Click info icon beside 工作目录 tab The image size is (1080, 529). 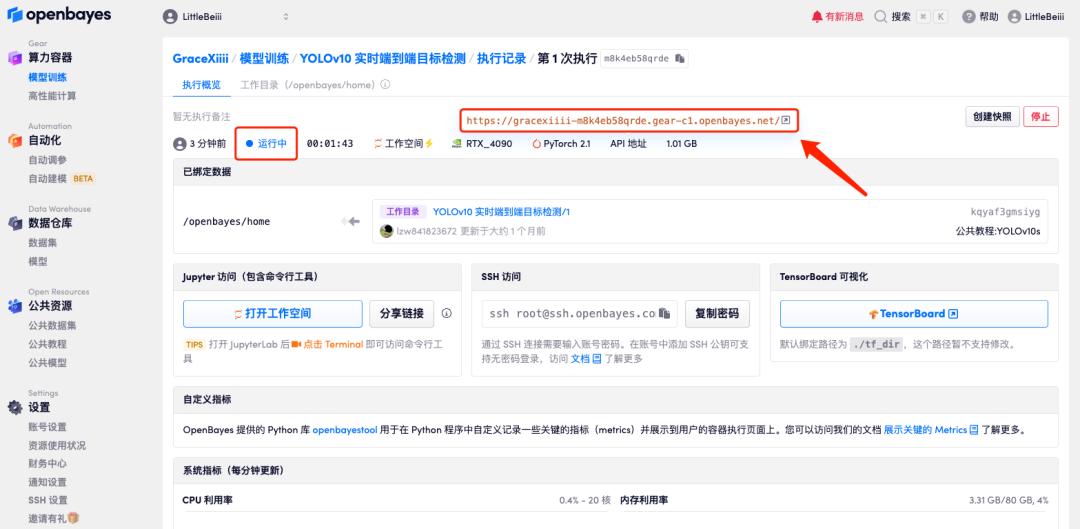(x=385, y=85)
